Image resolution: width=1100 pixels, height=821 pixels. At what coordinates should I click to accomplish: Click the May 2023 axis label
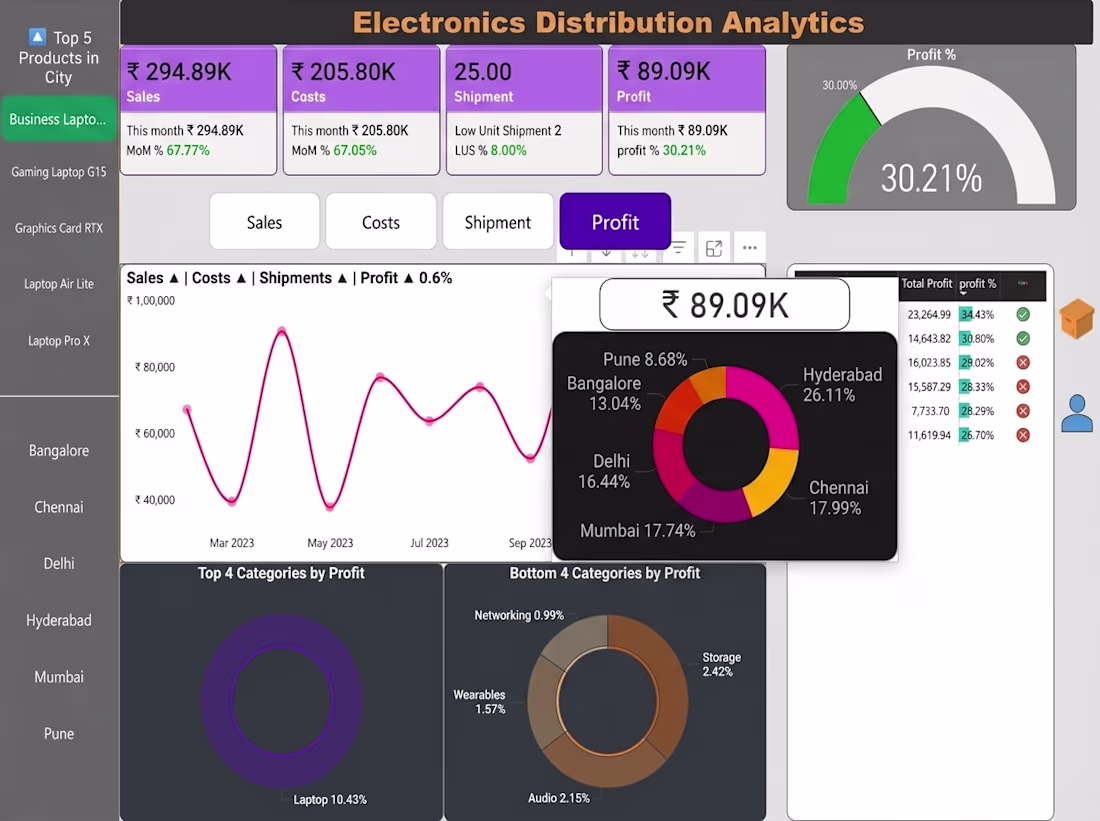(330, 542)
